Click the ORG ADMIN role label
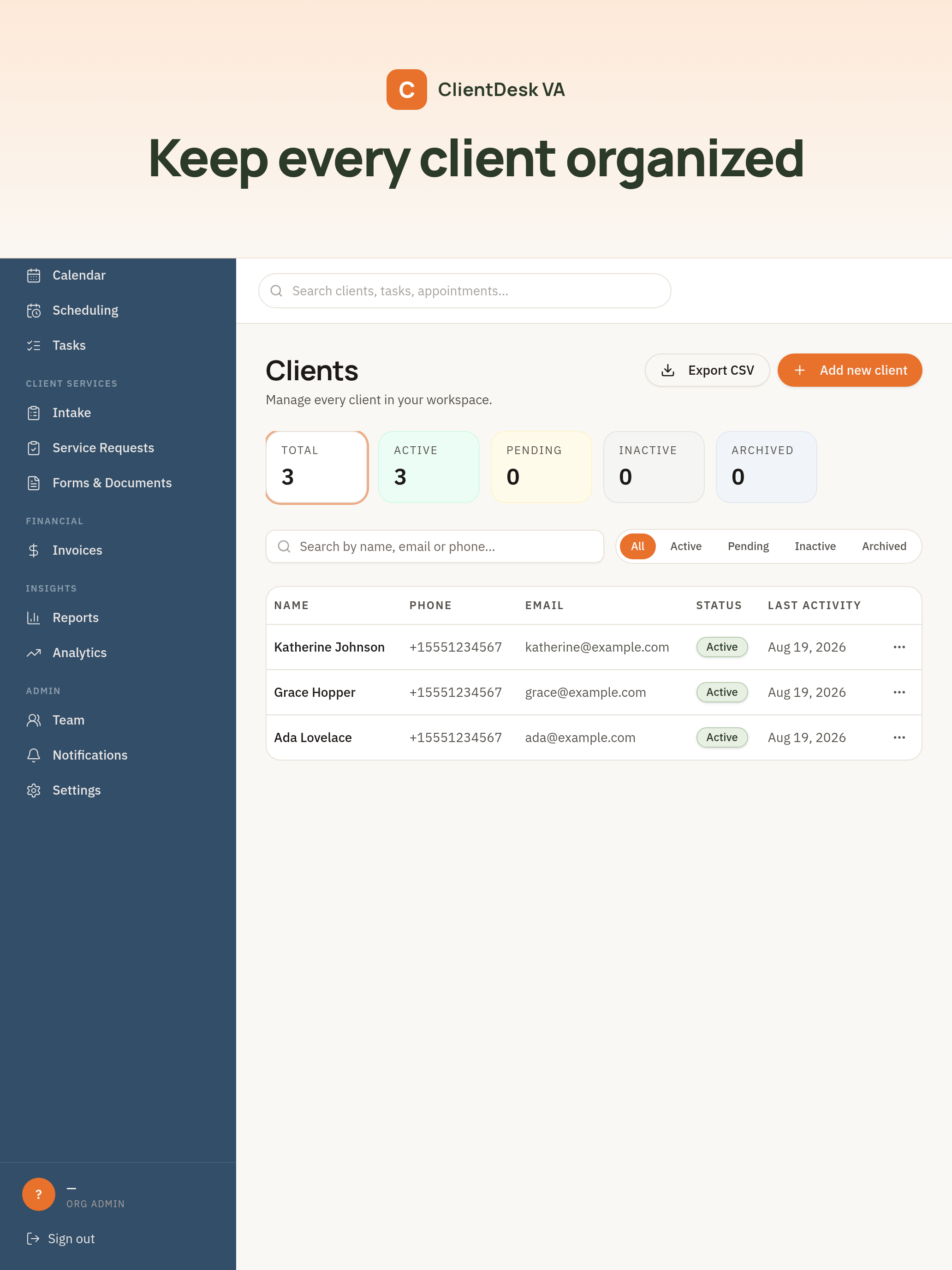This screenshot has width=952, height=1270. tap(95, 1204)
